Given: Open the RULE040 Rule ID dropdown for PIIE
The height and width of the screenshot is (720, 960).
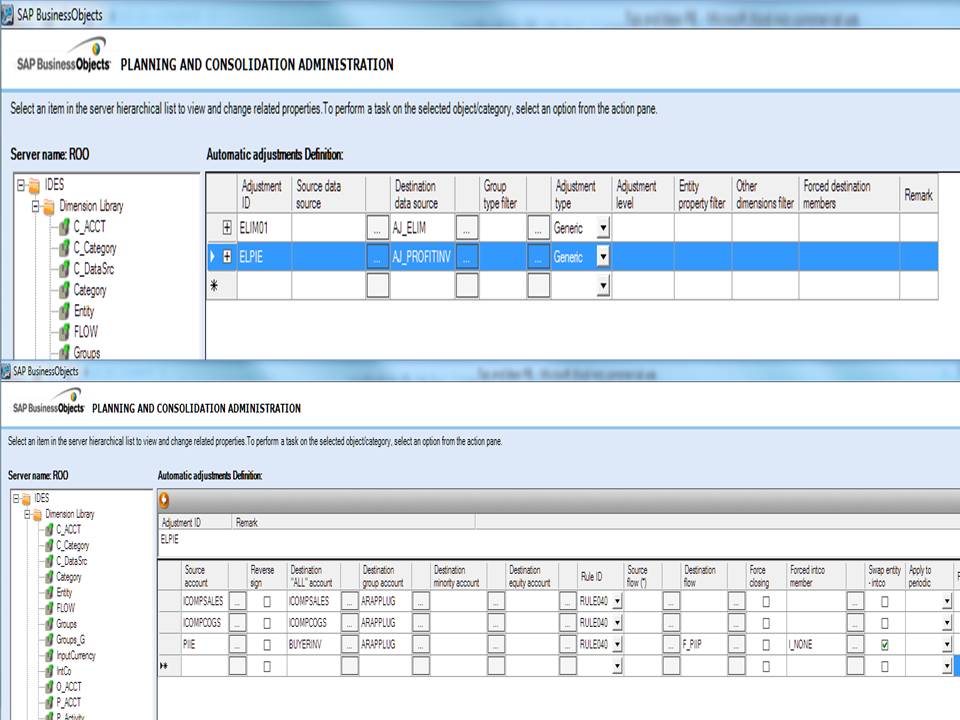Looking at the screenshot, I should tap(617, 642).
